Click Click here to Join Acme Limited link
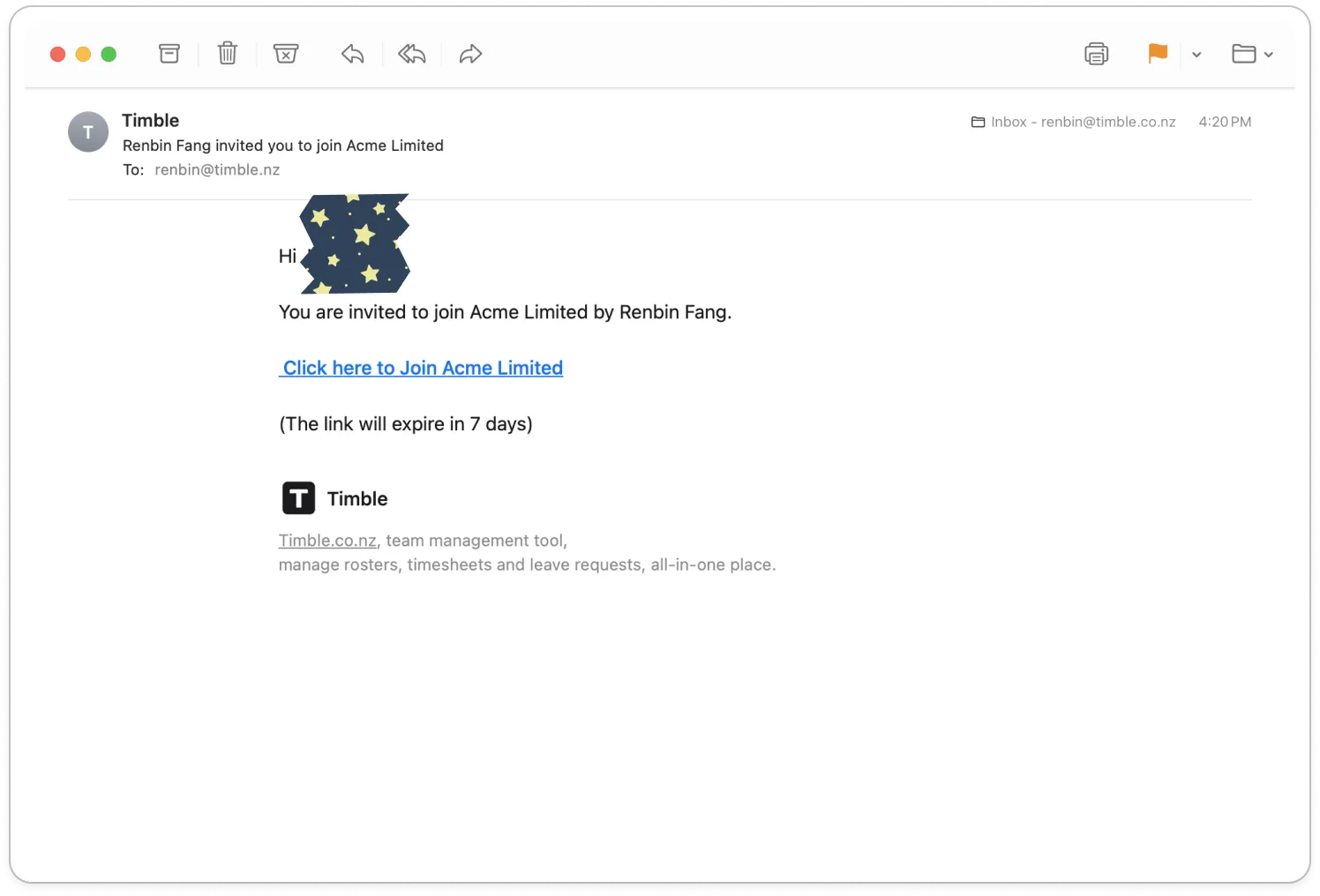 point(421,368)
